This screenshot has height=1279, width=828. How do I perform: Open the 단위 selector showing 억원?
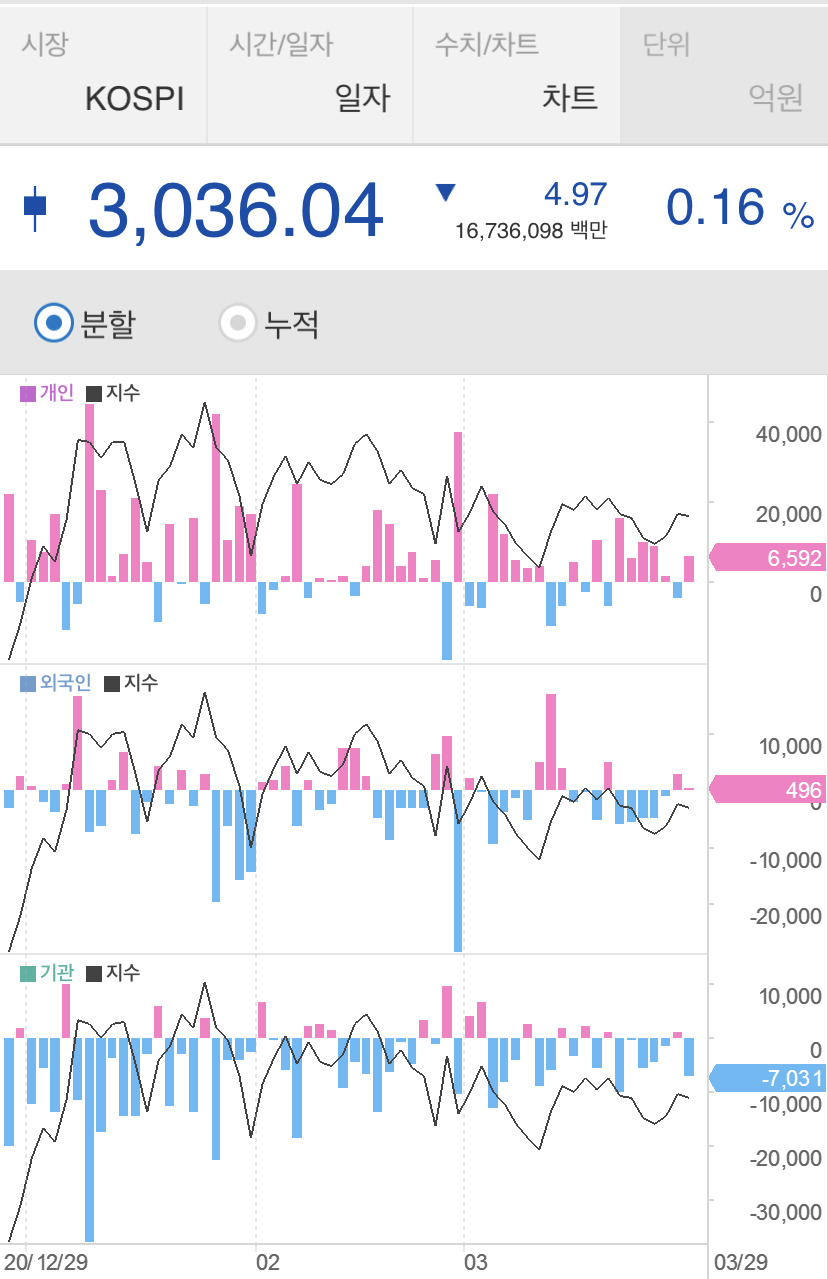(x=724, y=75)
